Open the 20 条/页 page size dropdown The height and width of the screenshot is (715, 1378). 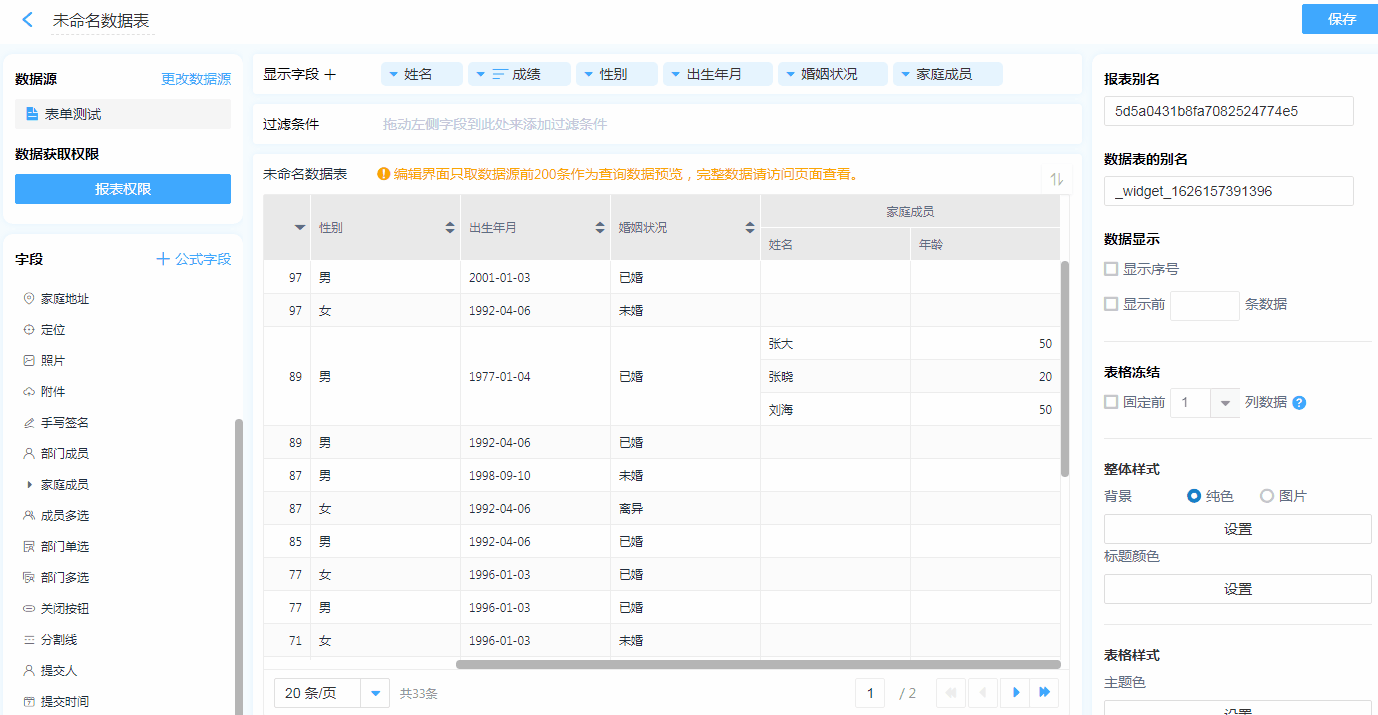[x=375, y=693]
